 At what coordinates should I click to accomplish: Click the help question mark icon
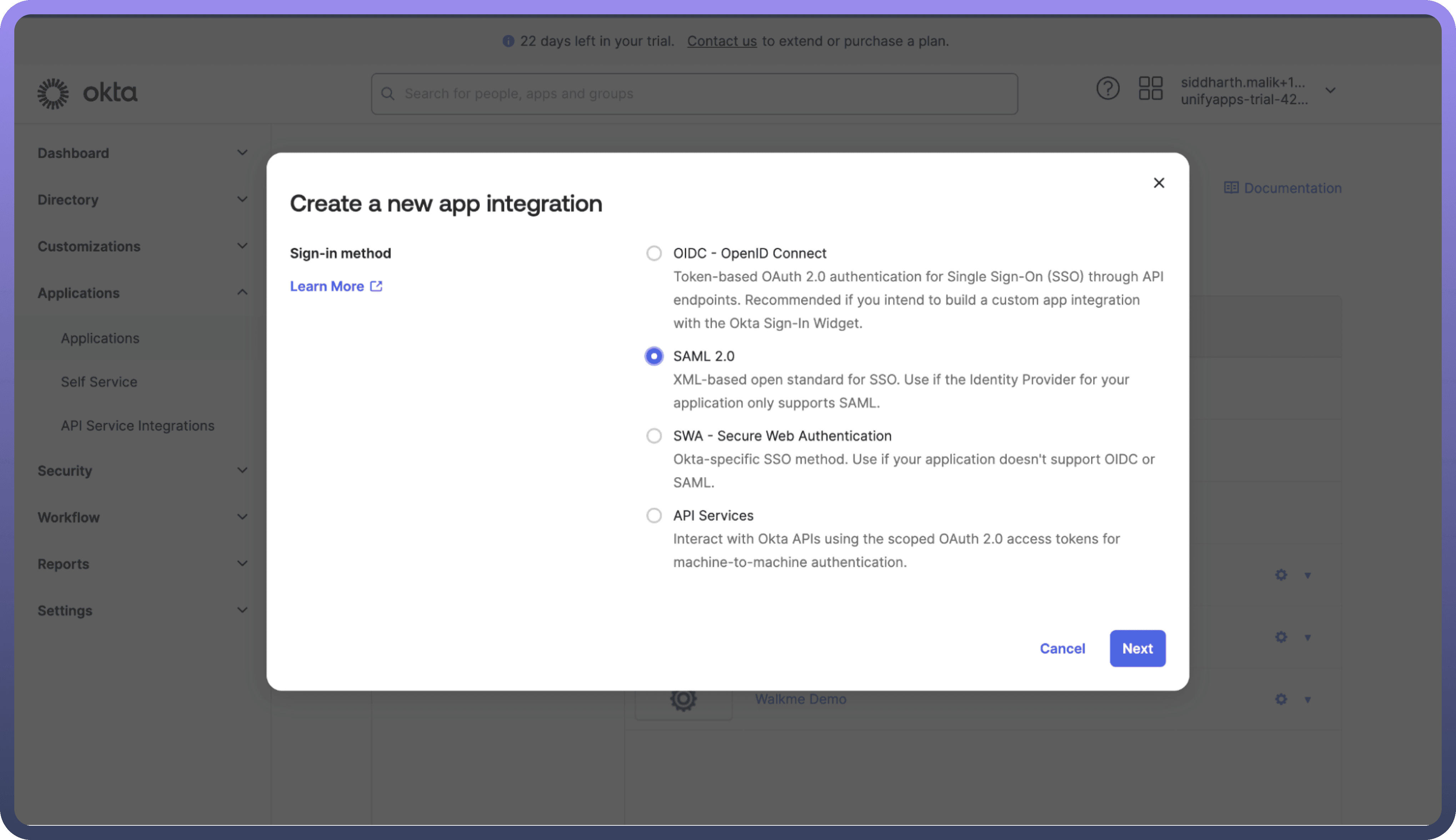point(1107,88)
